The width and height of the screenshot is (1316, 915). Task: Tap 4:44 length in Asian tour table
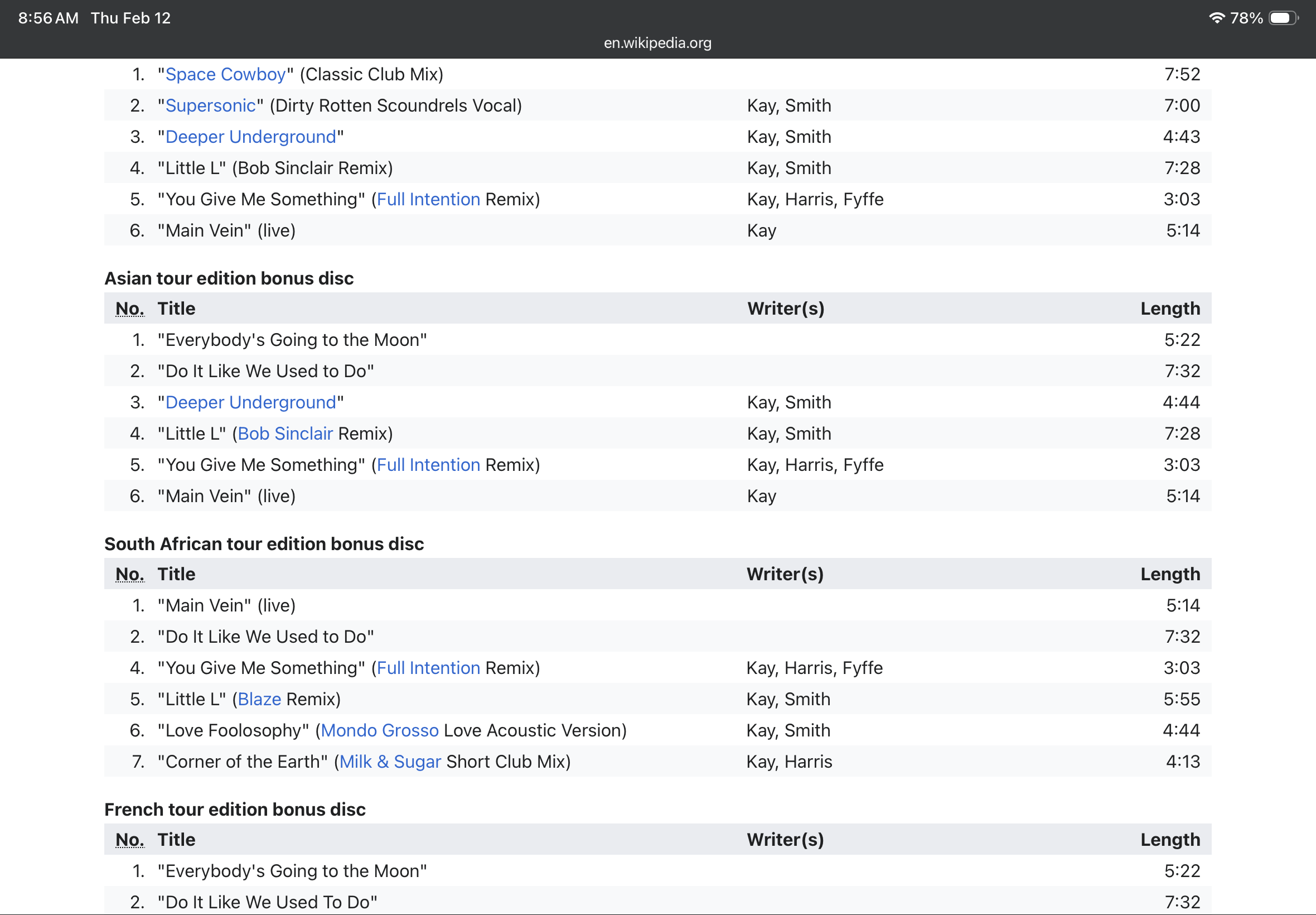(x=1182, y=402)
